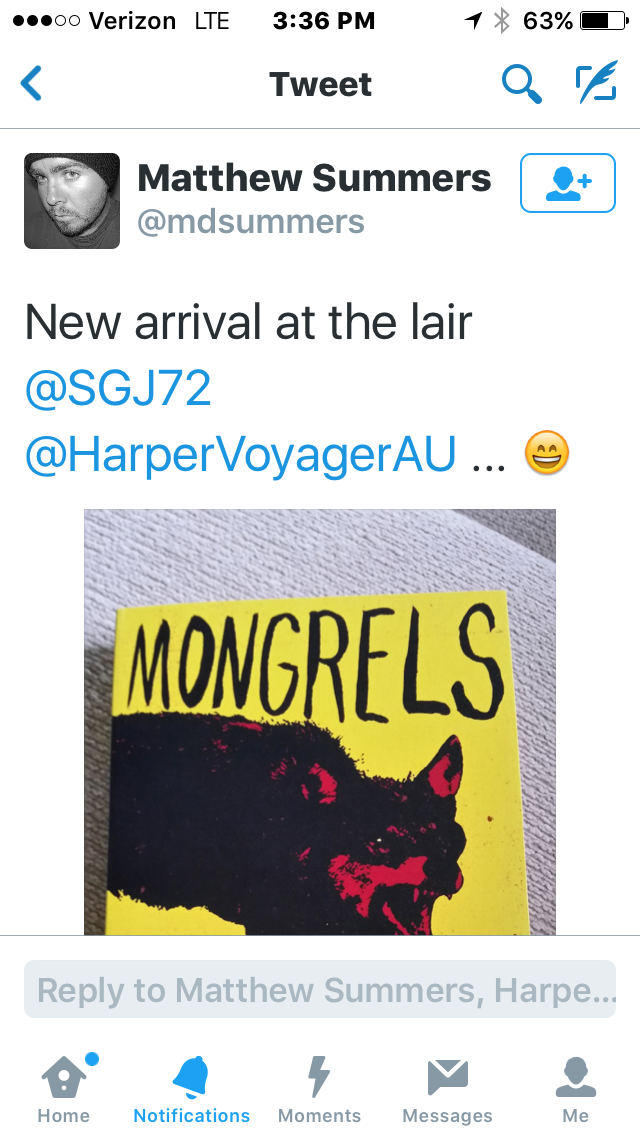Open Matthew Summers' profile picture
The image size is (640, 1136).
tap(72, 201)
